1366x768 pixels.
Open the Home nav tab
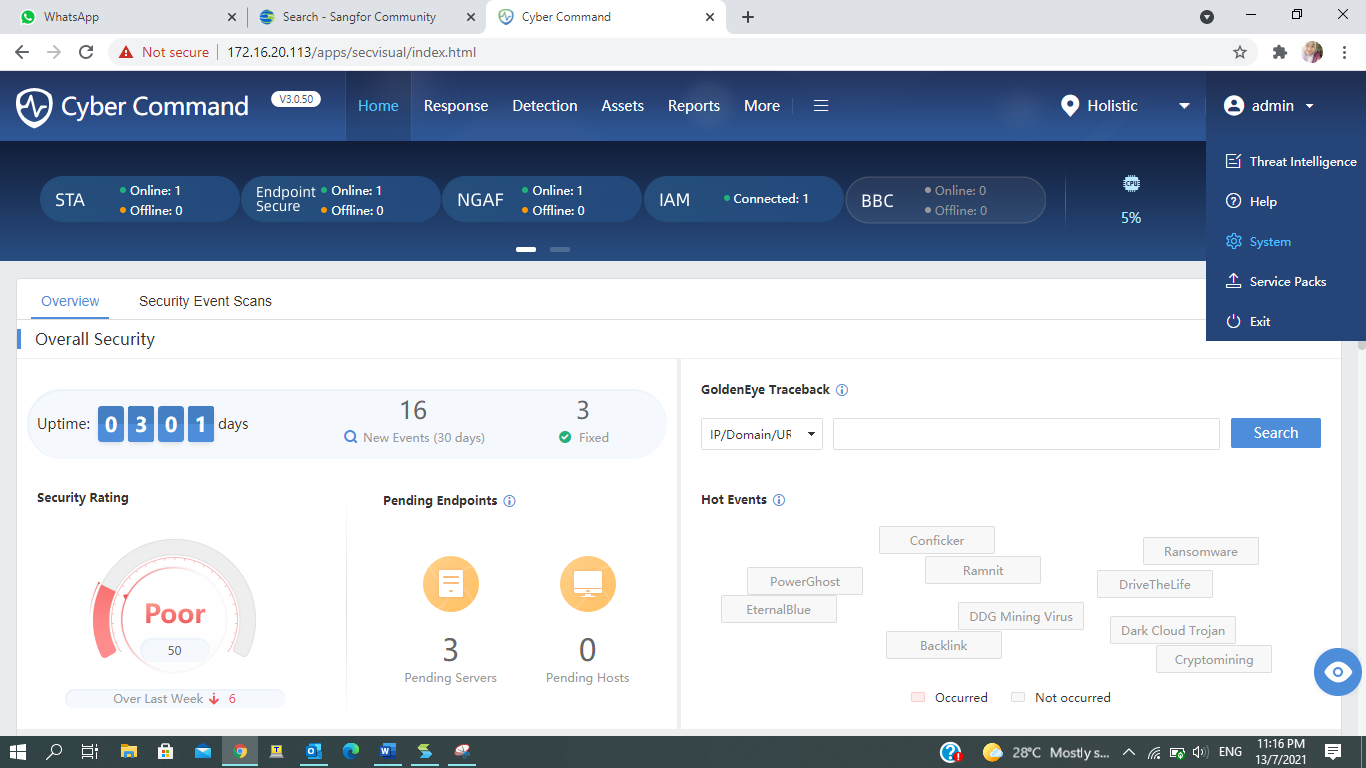coord(378,106)
